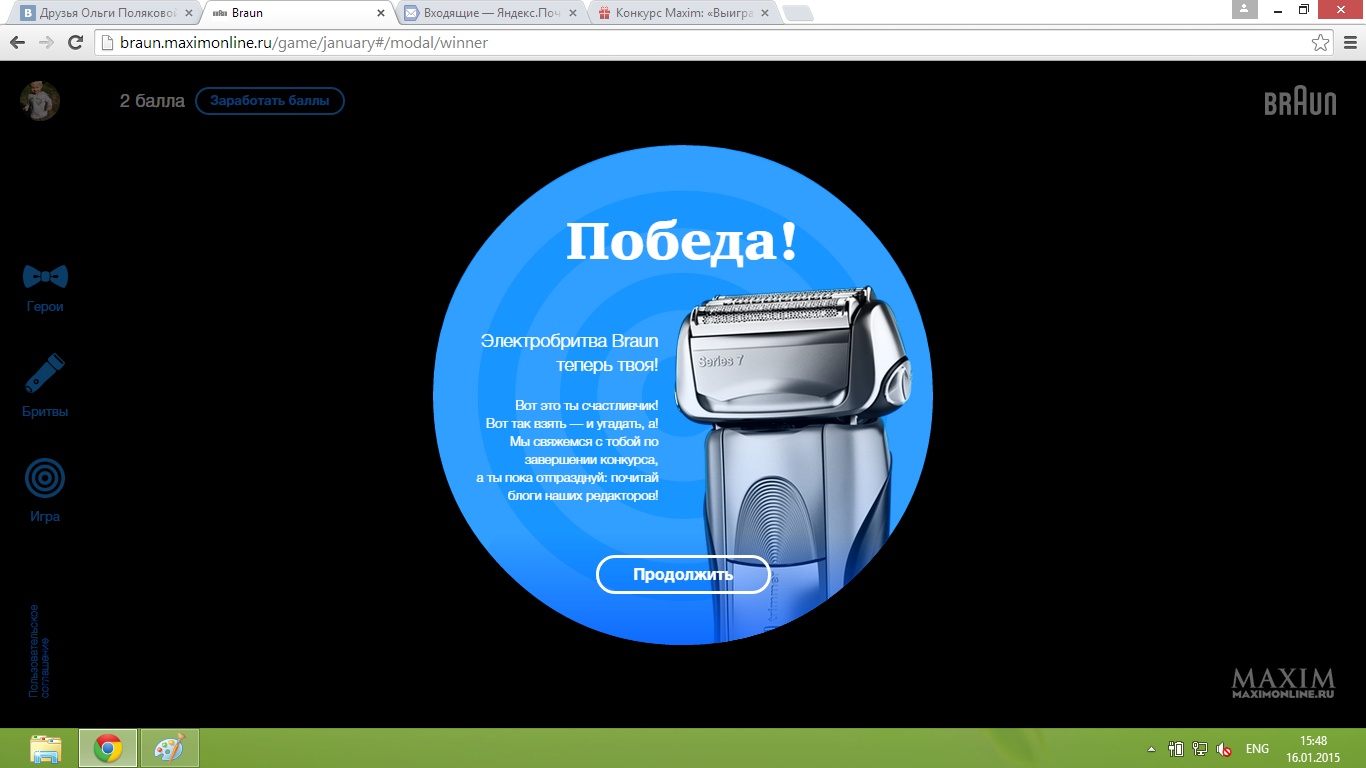Show hidden system tray icons
This screenshot has height=768, width=1366.
click(1151, 749)
